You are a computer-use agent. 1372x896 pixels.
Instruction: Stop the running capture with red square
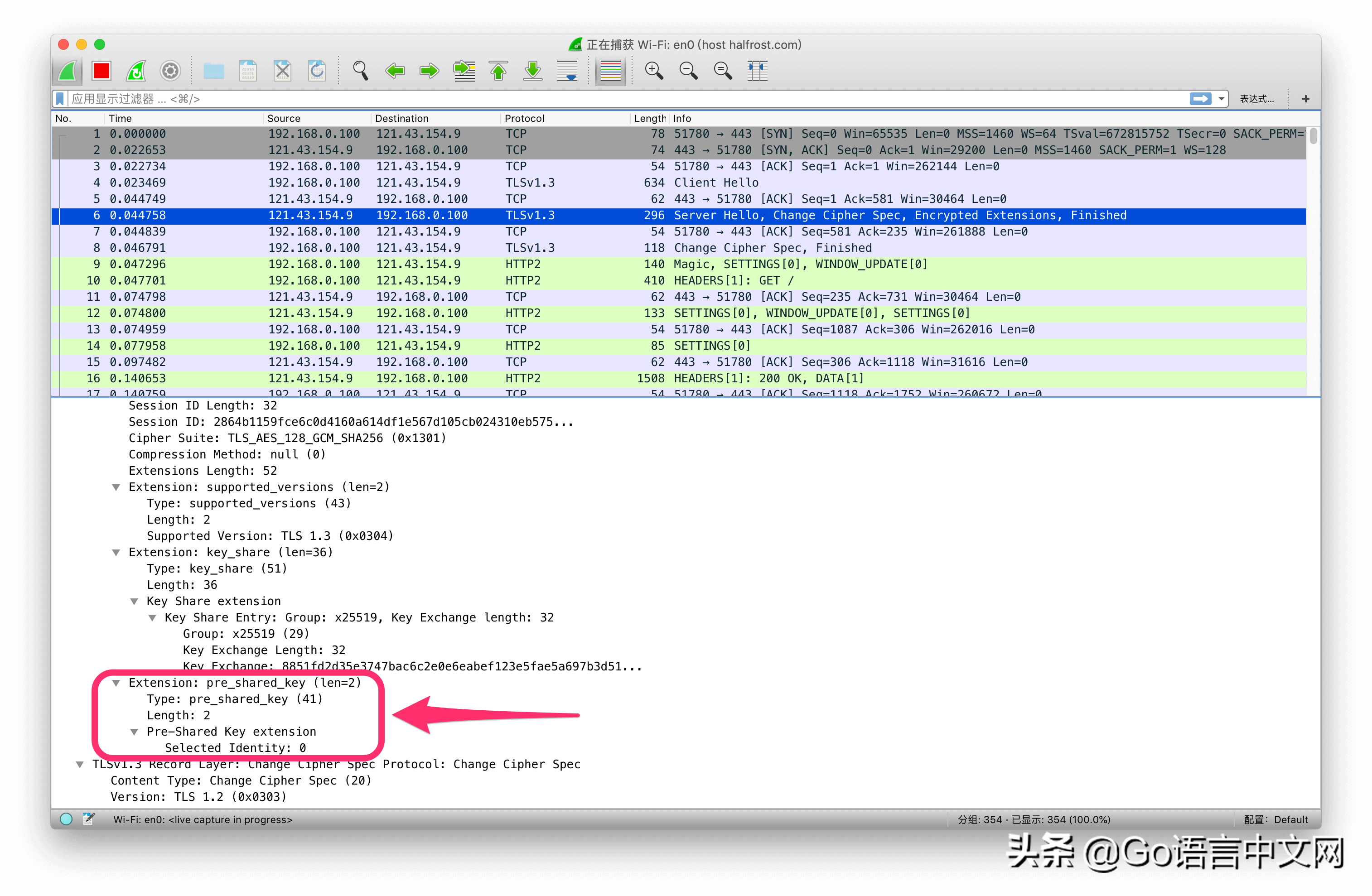point(101,71)
